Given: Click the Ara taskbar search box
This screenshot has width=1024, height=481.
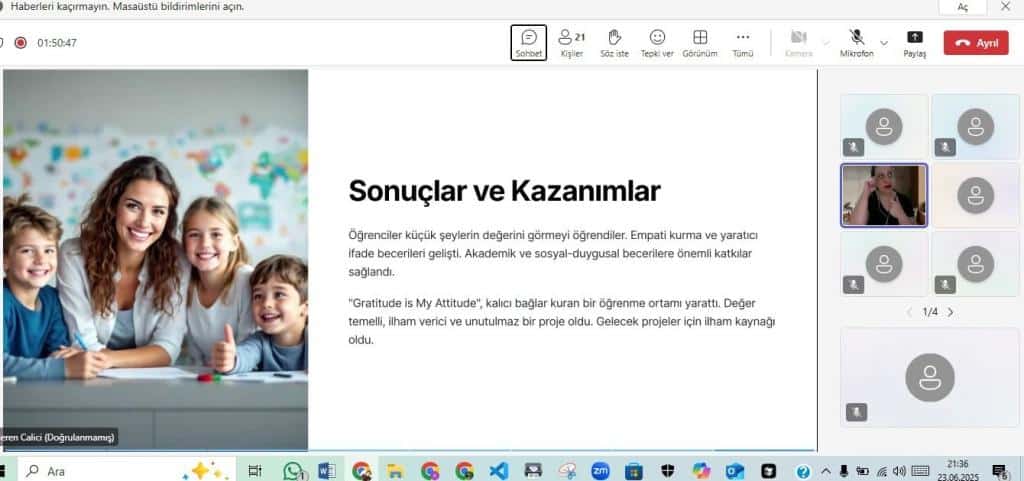Looking at the screenshot, I should 100,470.
